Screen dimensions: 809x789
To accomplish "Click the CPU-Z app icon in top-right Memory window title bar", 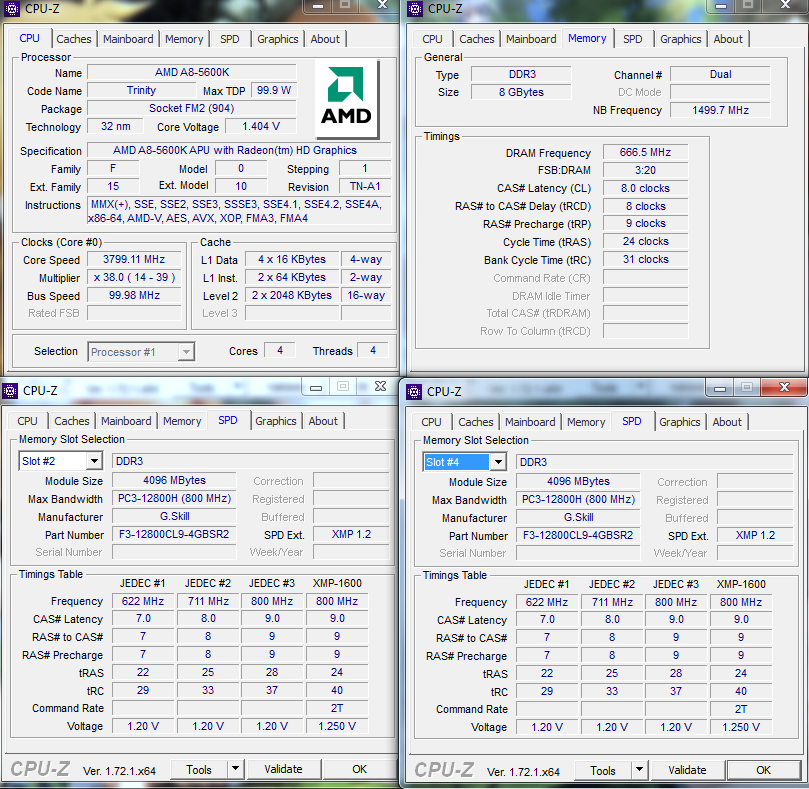I will (414, 9).
